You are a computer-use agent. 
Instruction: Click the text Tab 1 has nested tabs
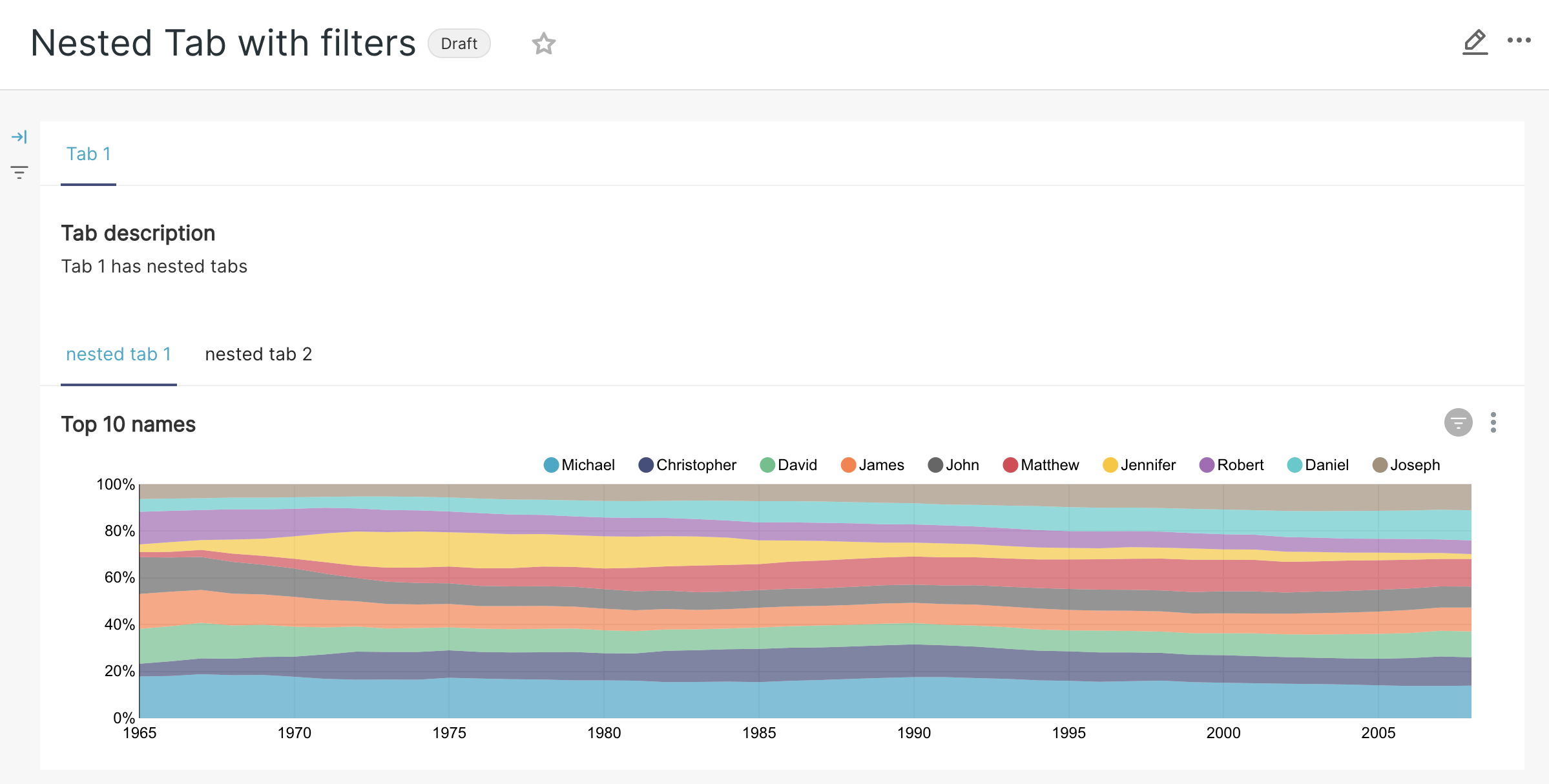click(x=154, y=266)
